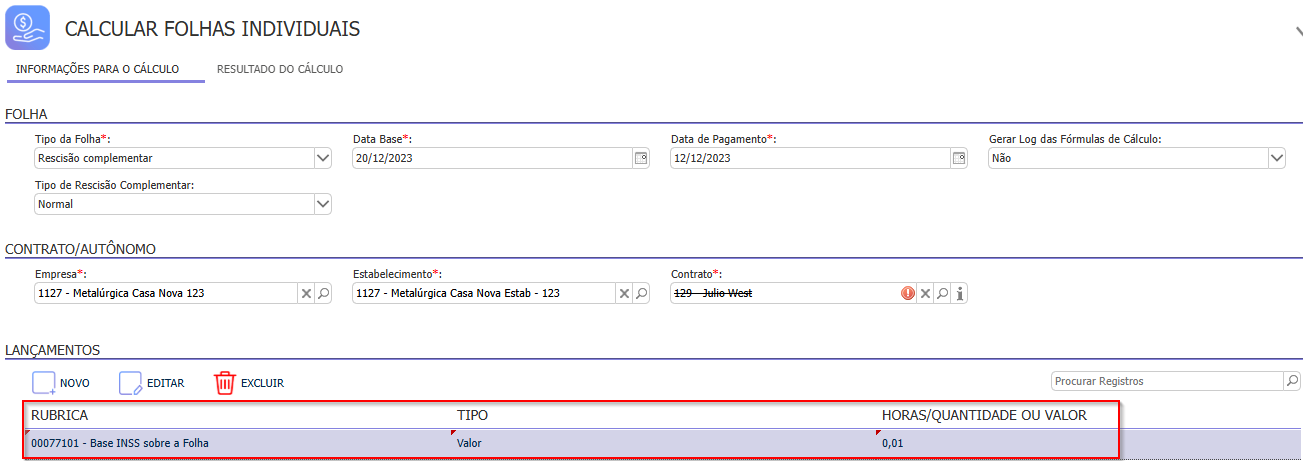This screenshot has height=461, width=1303.
Task: Switch to Resultado do Cálculo tab
Action: tap(280, 70)
